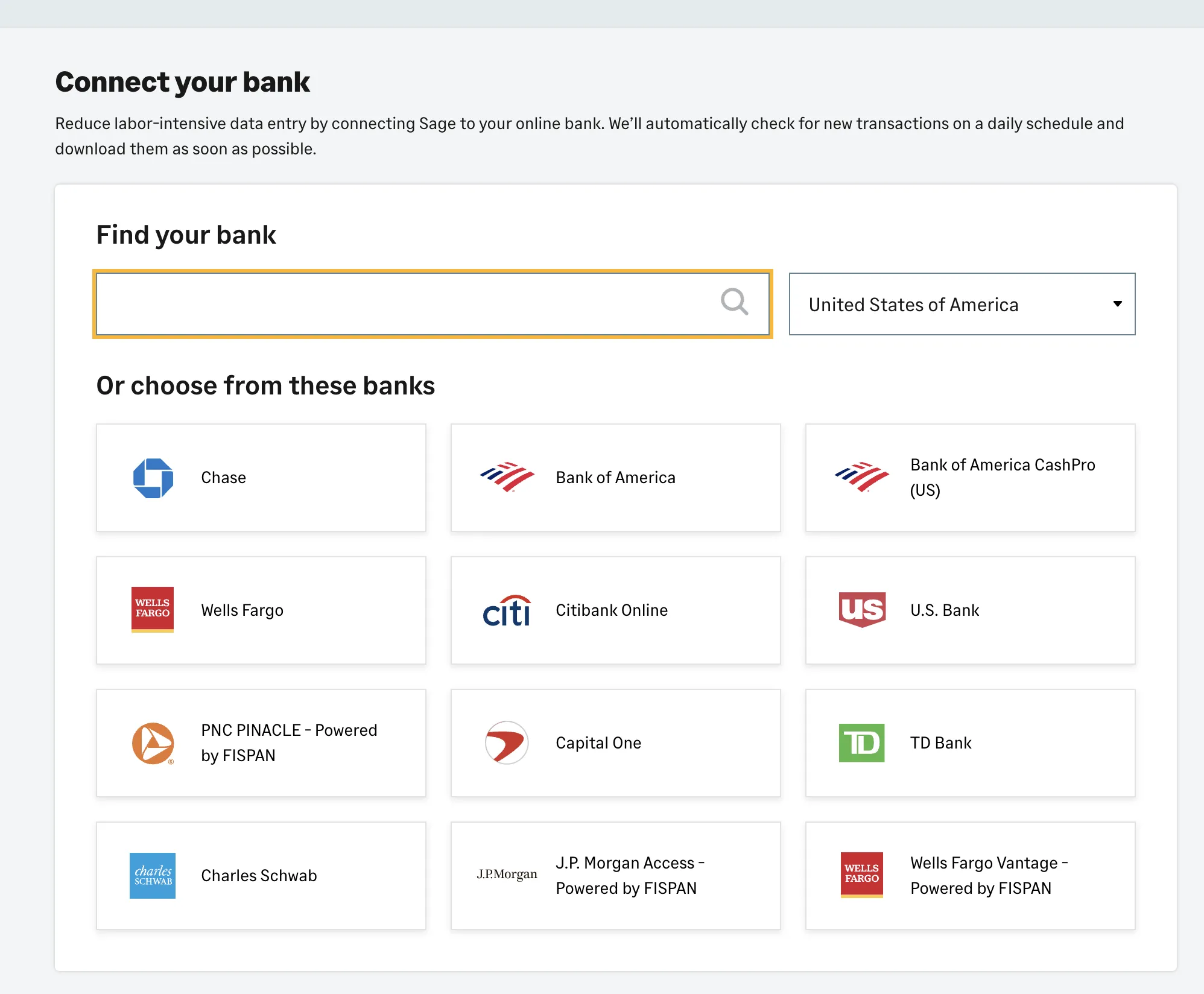Choose Bank of America CashPro (US)

pyautogui.click(x=971, y=478)
